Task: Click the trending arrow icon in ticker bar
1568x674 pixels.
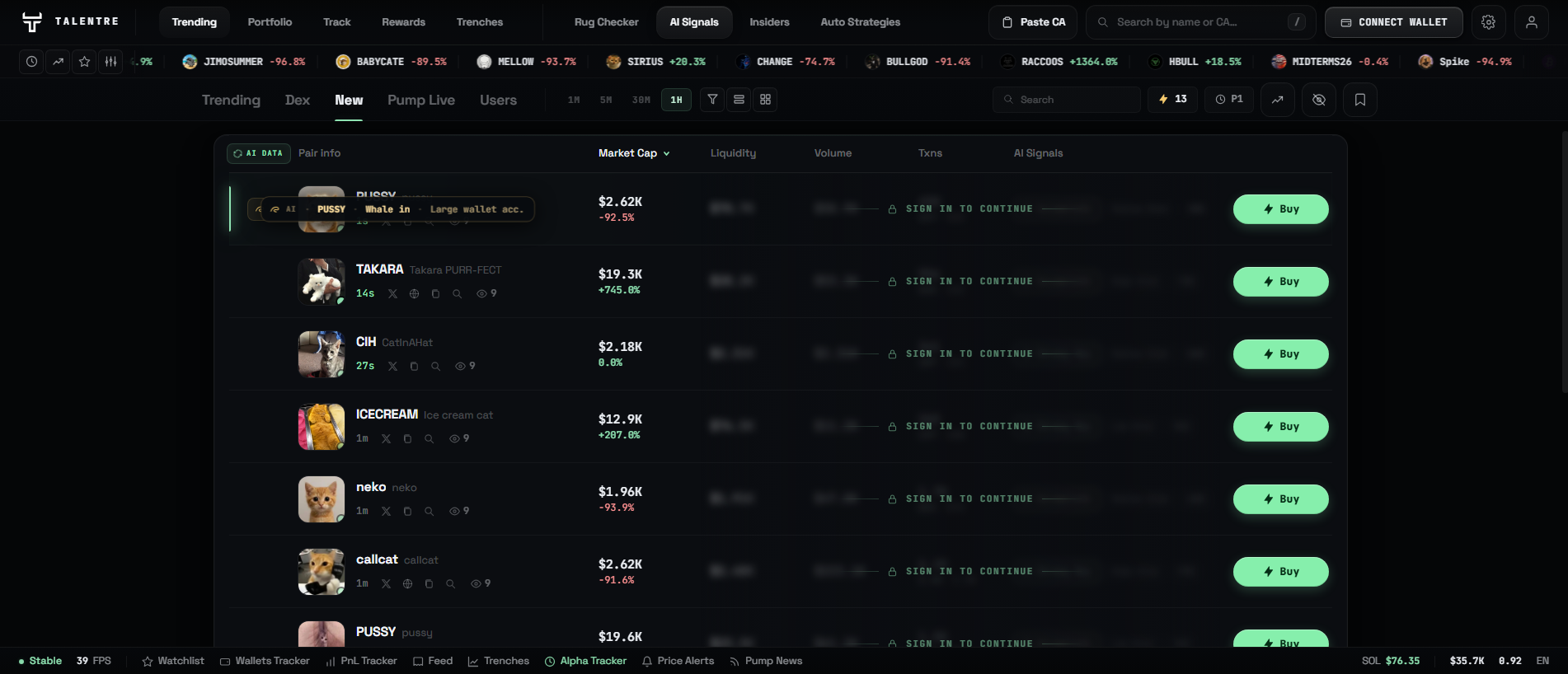Action: [x=58, y=62]
